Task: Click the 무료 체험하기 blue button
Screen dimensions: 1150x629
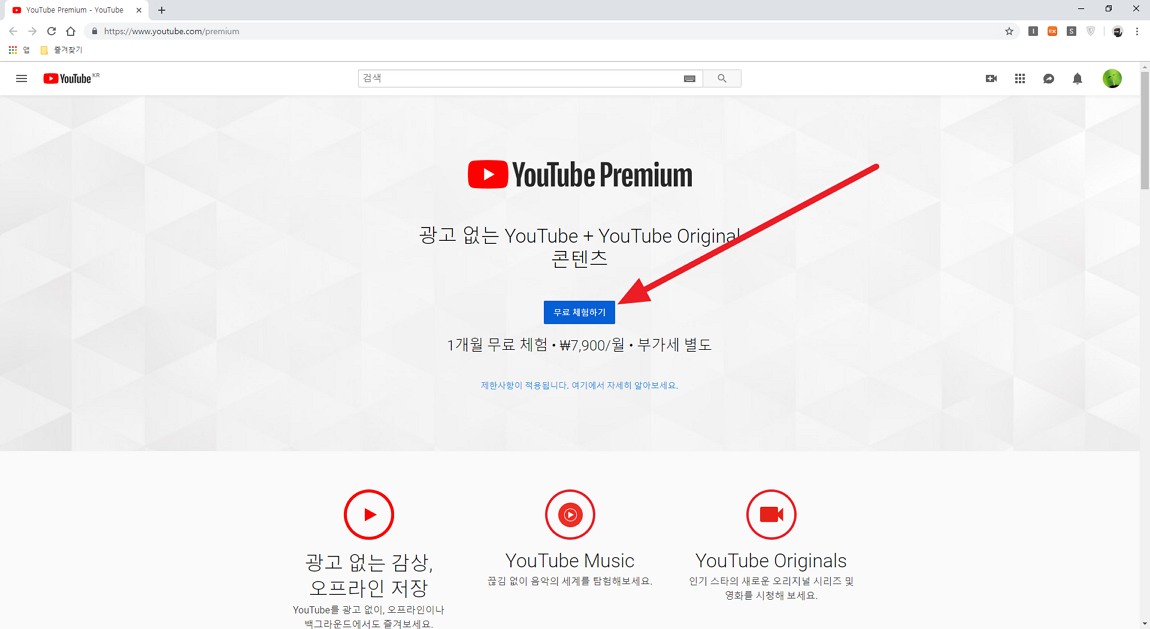Action: point(579,312)
